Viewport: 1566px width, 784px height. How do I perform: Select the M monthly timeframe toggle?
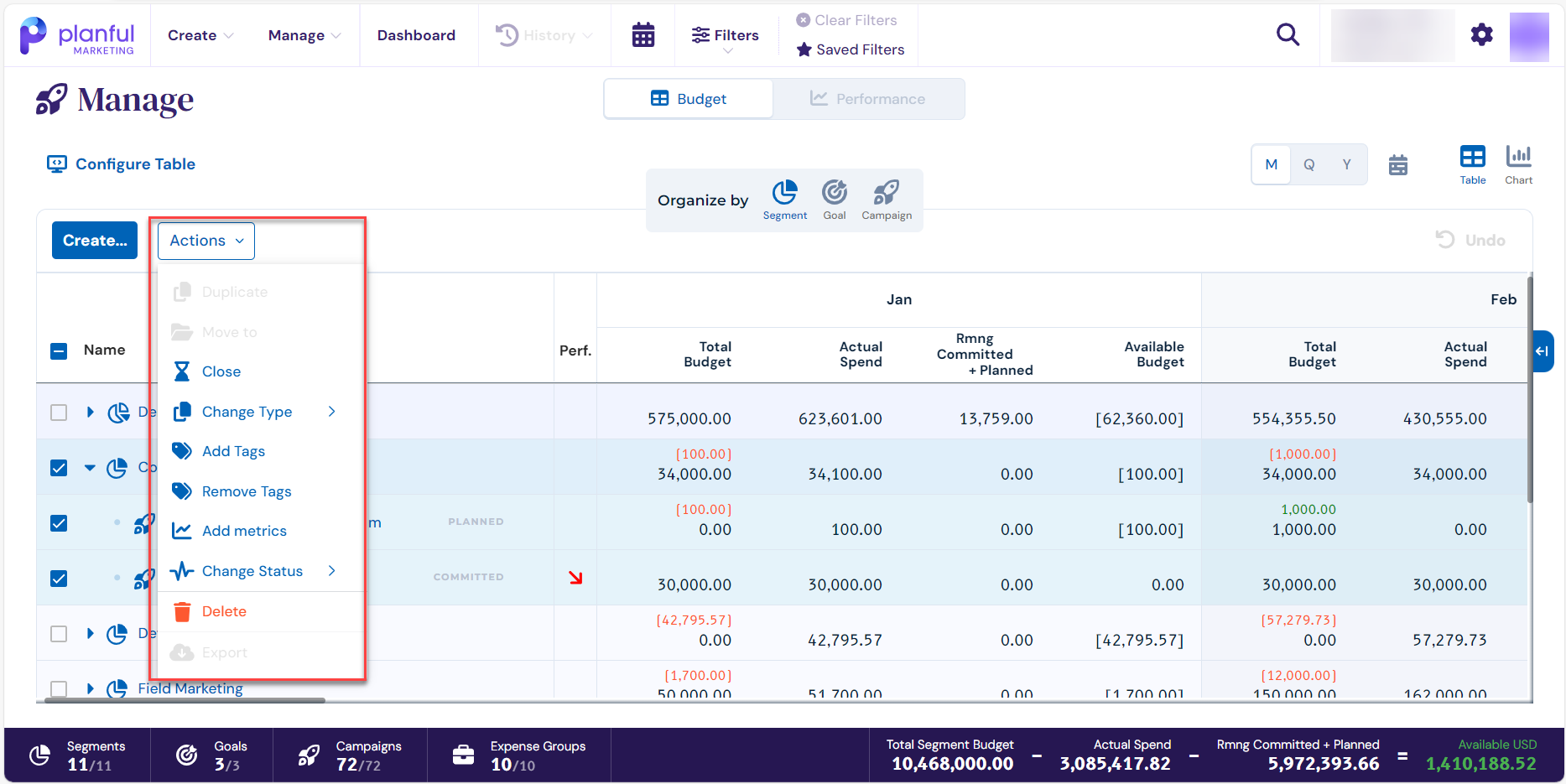point(1272,164)
